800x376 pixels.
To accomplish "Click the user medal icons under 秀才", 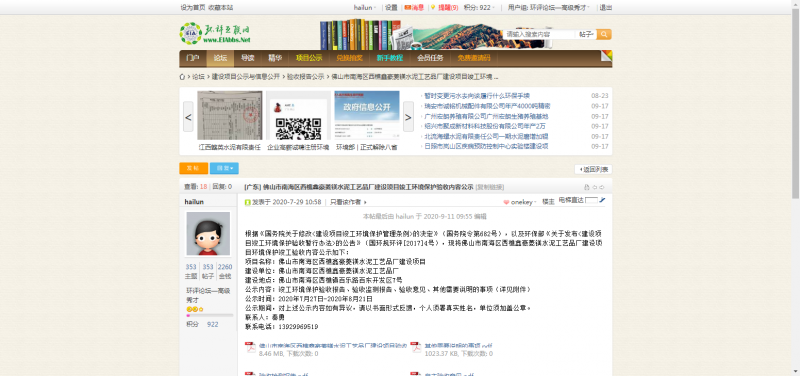I will click(195, 309).
